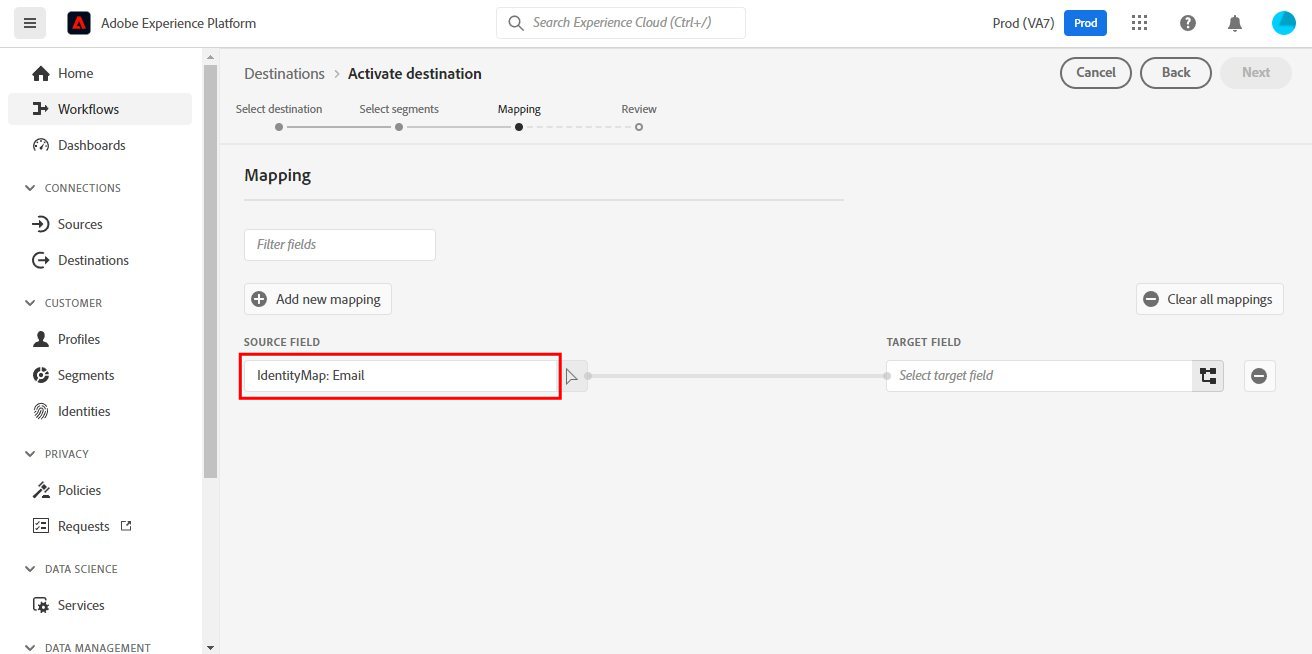Screen dimensions: 1312x654
Task: Click the help question mark icon
Action: click(x=1188, y=23)
